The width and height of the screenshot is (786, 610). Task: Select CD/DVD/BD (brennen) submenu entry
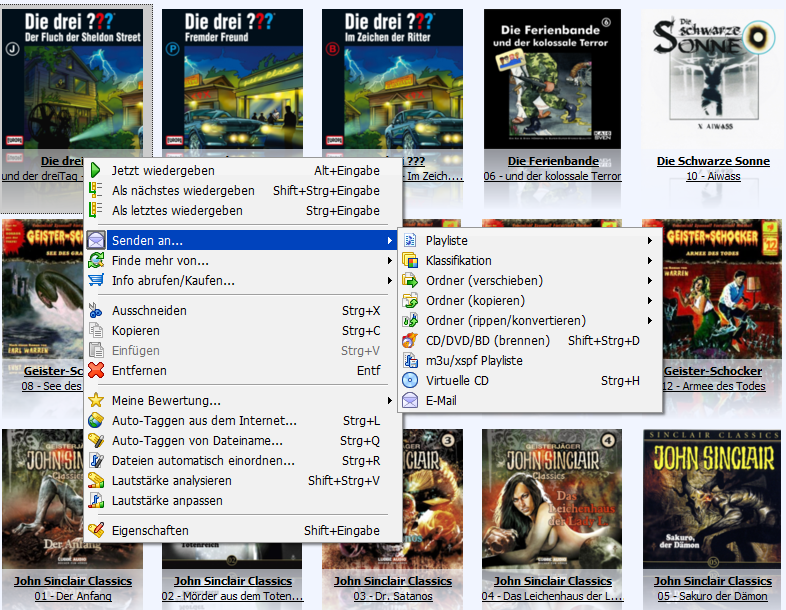click(529, 340)
